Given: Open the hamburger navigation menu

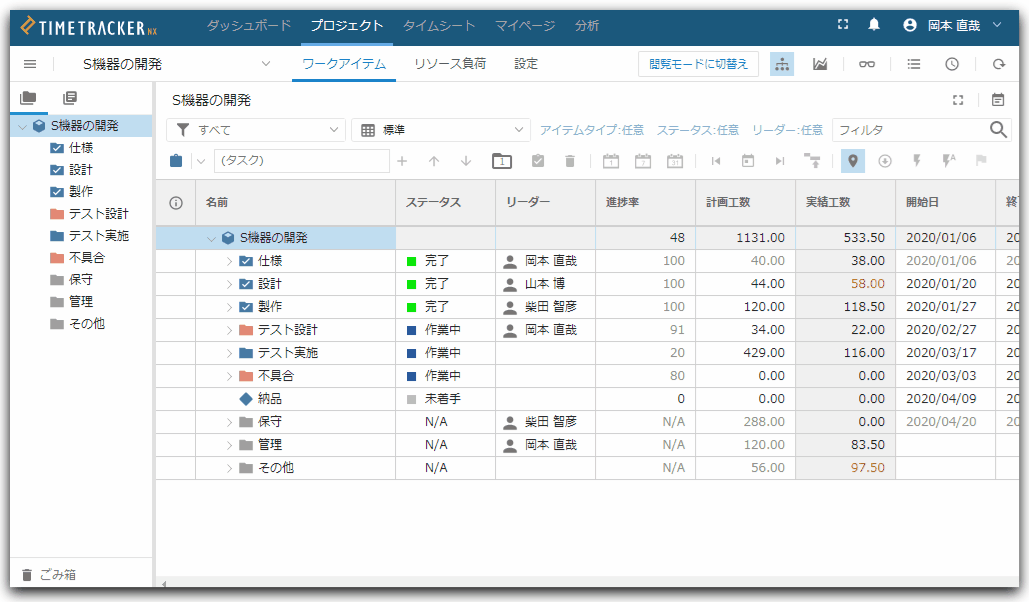Looking at the screenshot, I should coord(30,64).
